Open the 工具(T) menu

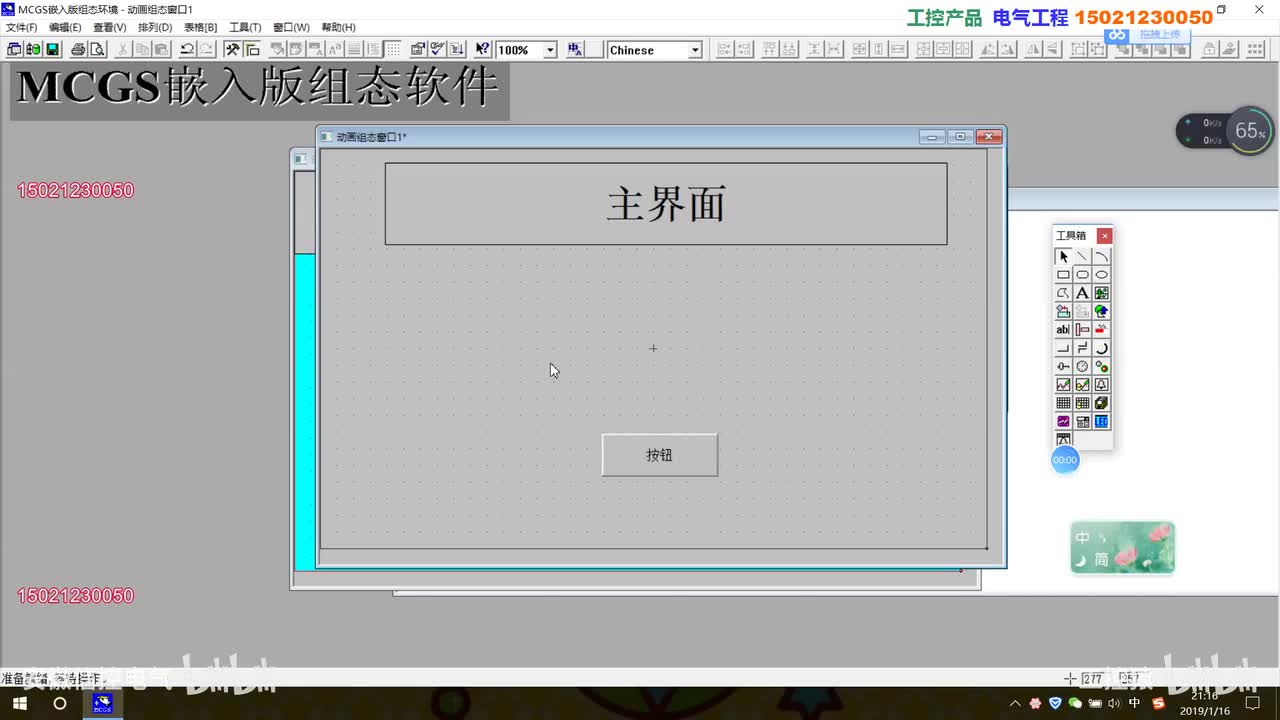[x=245, y=27]
